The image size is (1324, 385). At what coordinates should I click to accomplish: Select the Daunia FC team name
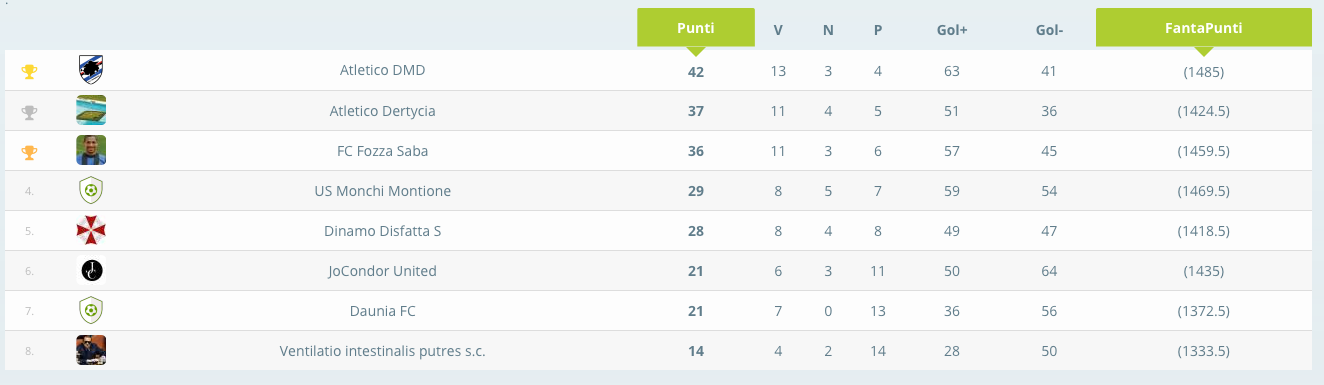point(383,311)
